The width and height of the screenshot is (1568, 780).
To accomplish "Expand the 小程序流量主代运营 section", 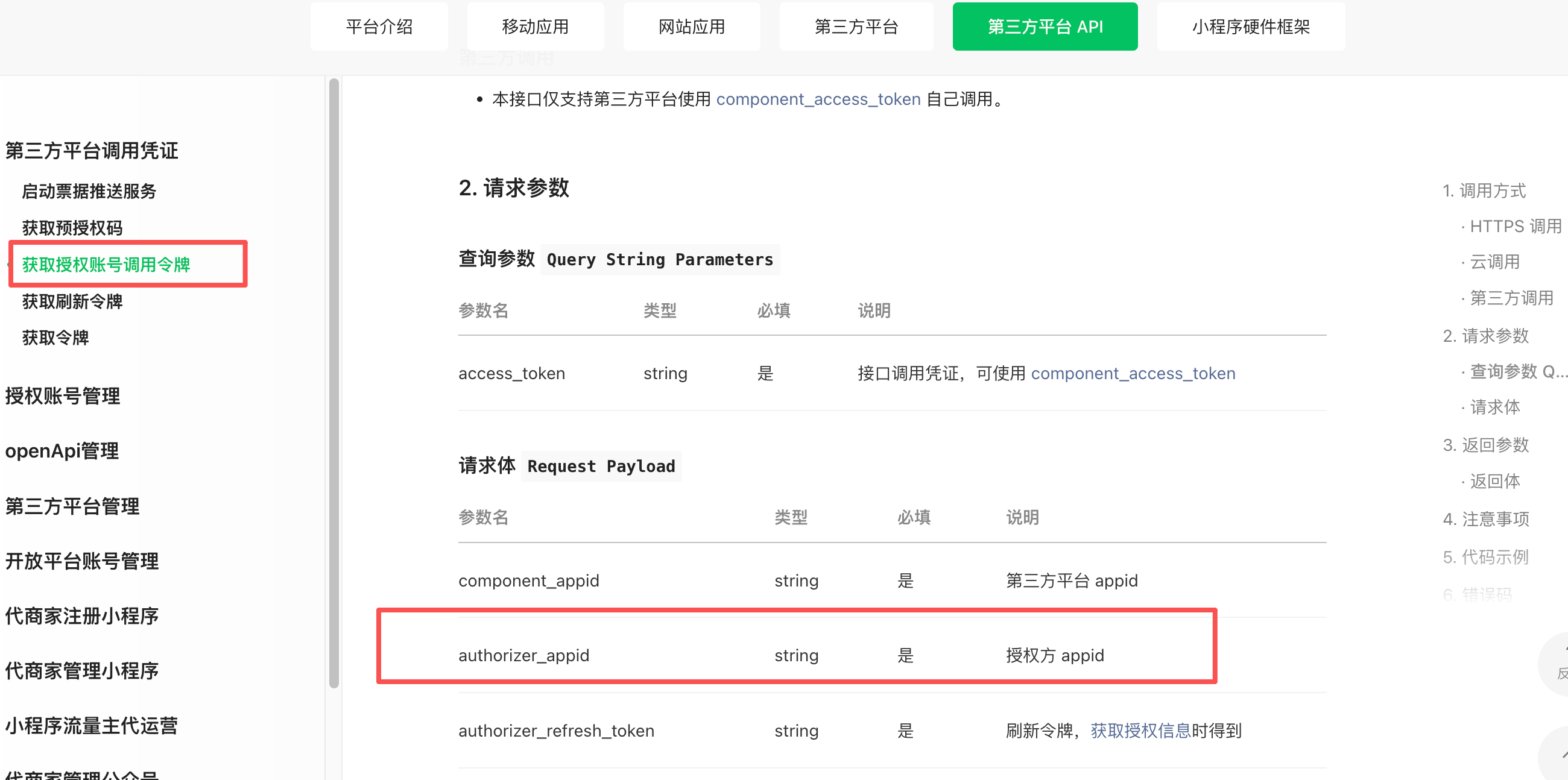I will pyautogui.click(x=91, y=725).
